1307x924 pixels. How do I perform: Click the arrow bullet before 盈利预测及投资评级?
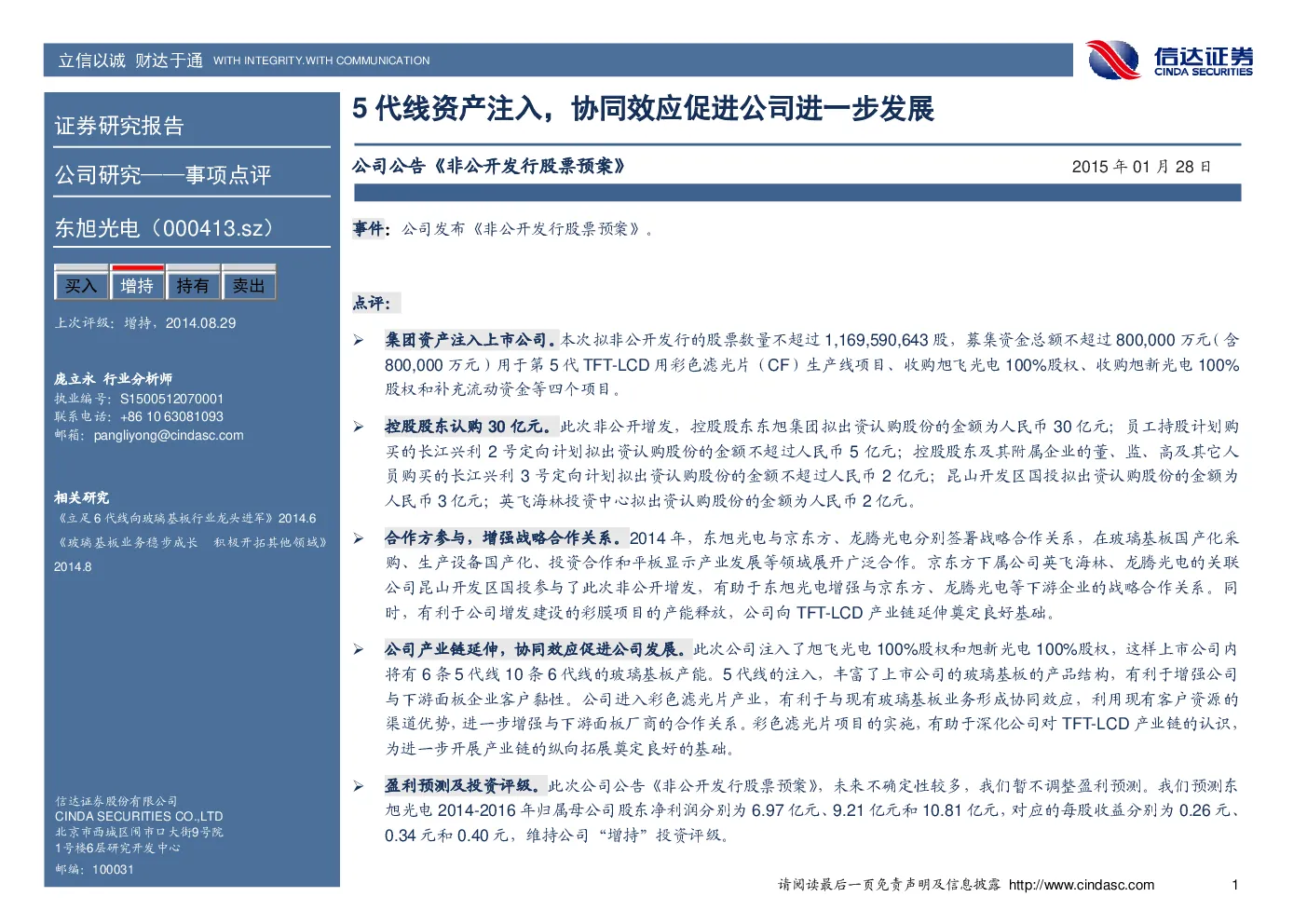click(x=359, y=786)
